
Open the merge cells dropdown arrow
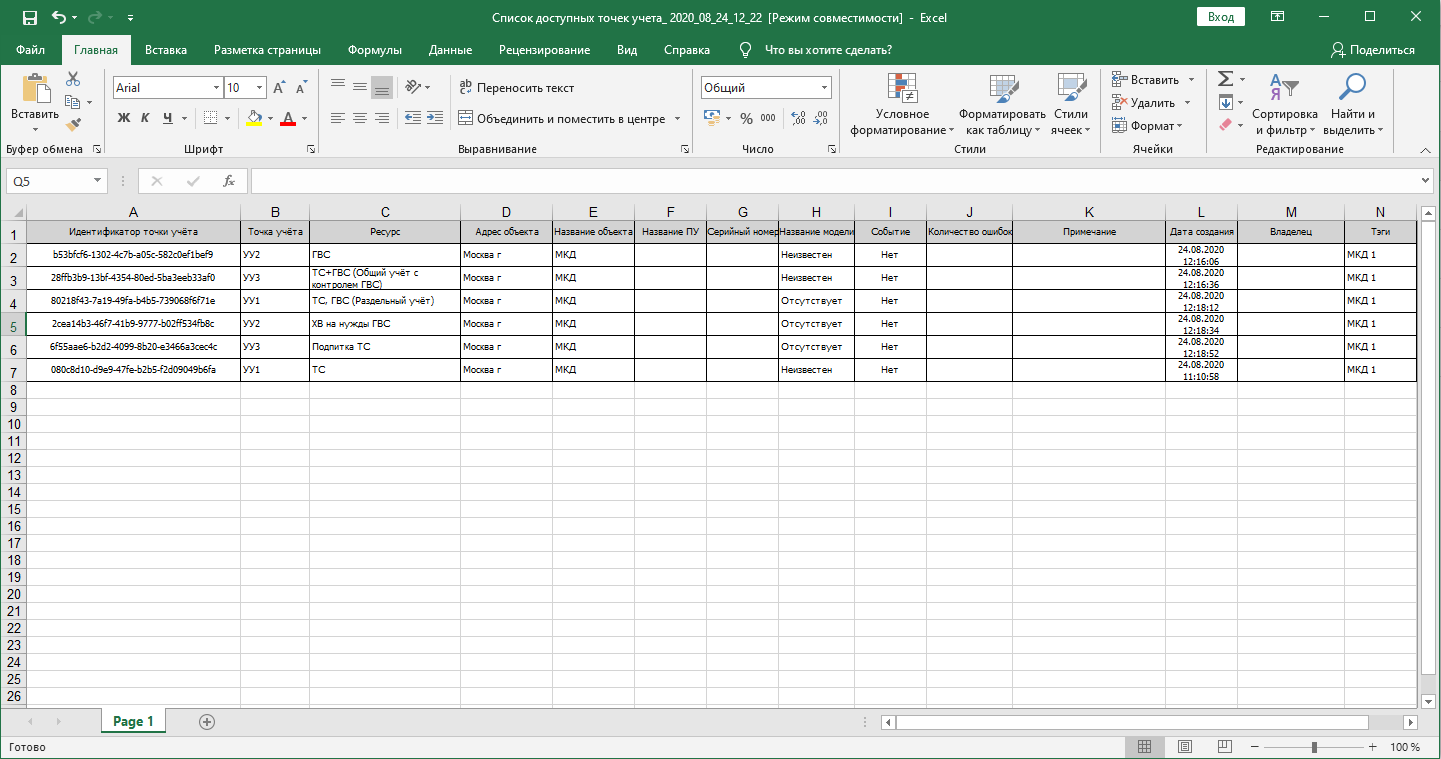tap(677, 119)
